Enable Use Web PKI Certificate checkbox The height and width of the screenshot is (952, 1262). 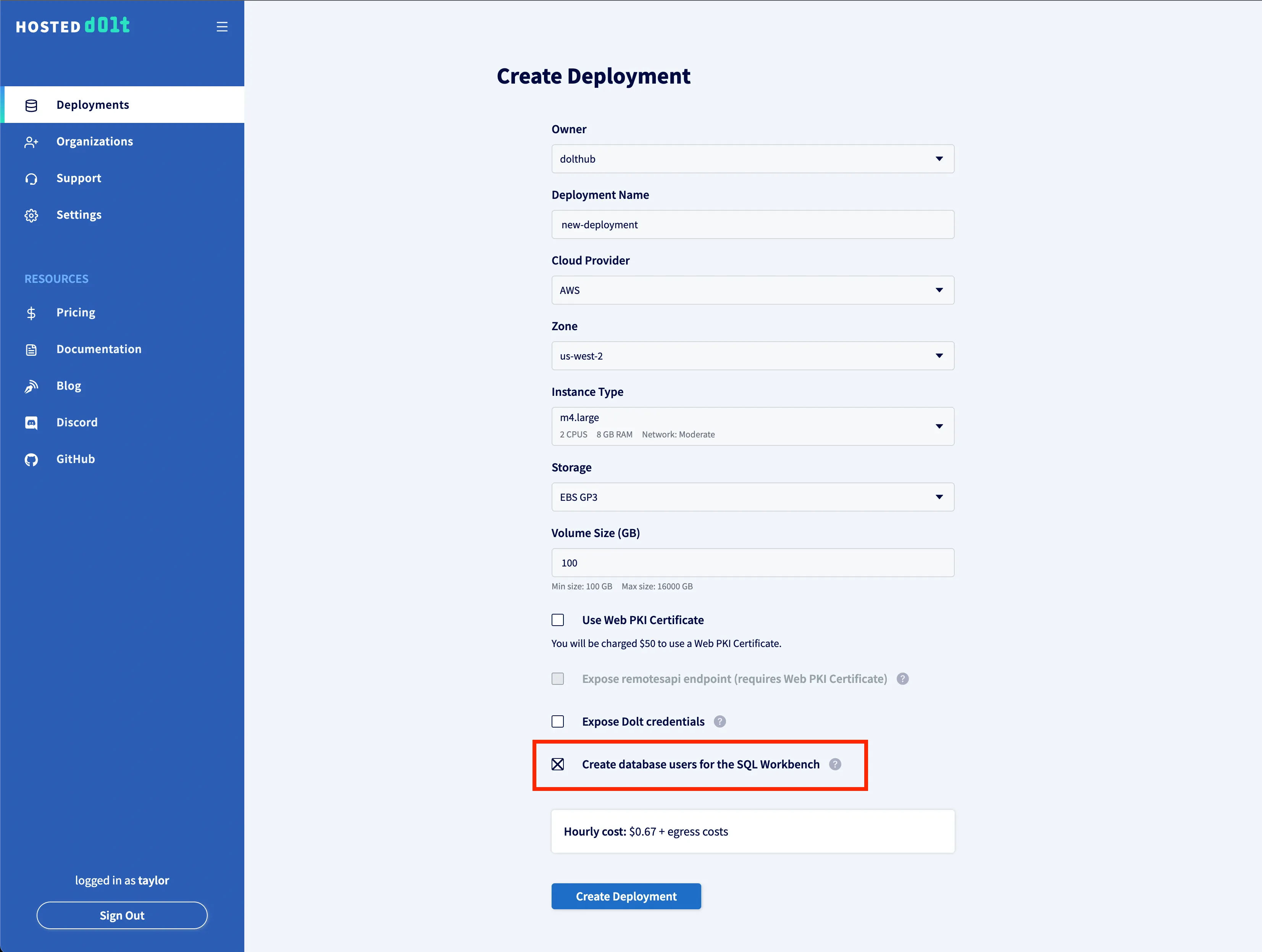pyautogui.click(x=558, y=620)
